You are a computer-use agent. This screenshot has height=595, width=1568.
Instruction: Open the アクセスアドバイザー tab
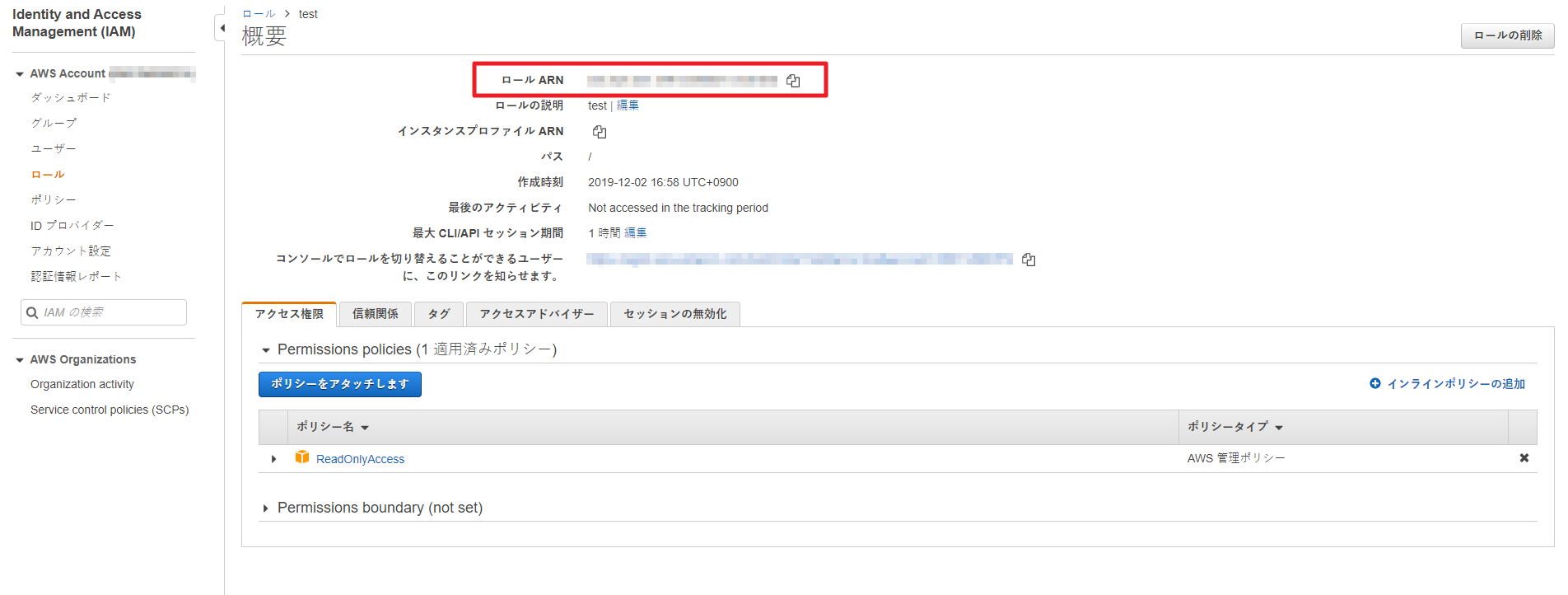(536, 314)
